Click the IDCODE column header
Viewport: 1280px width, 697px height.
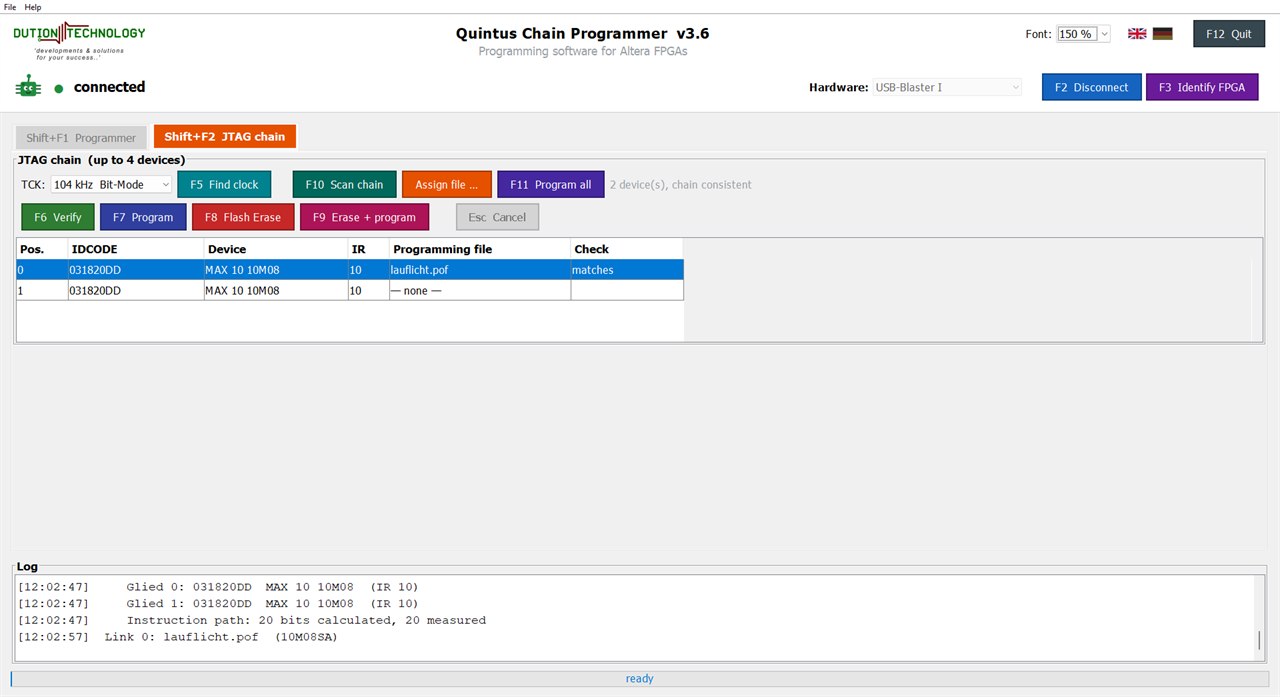pos(136,249)
